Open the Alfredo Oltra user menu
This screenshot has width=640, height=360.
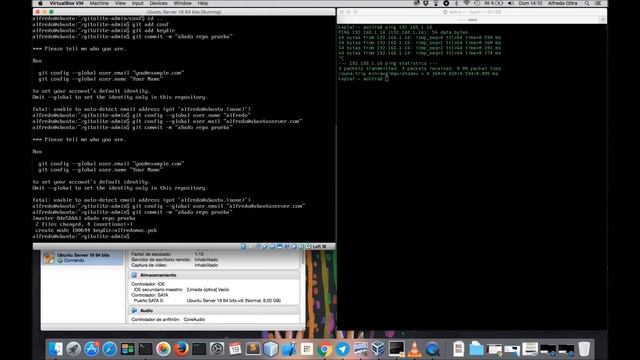(563, 3)
